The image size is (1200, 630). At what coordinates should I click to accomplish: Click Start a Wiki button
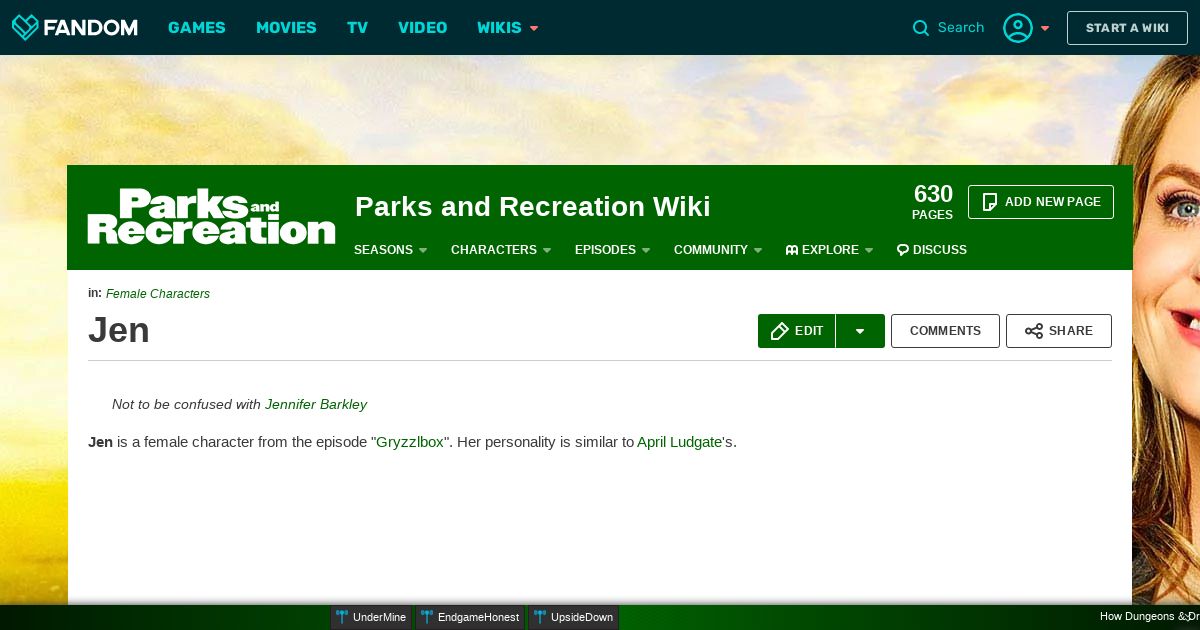click(x=1127, y=28)
